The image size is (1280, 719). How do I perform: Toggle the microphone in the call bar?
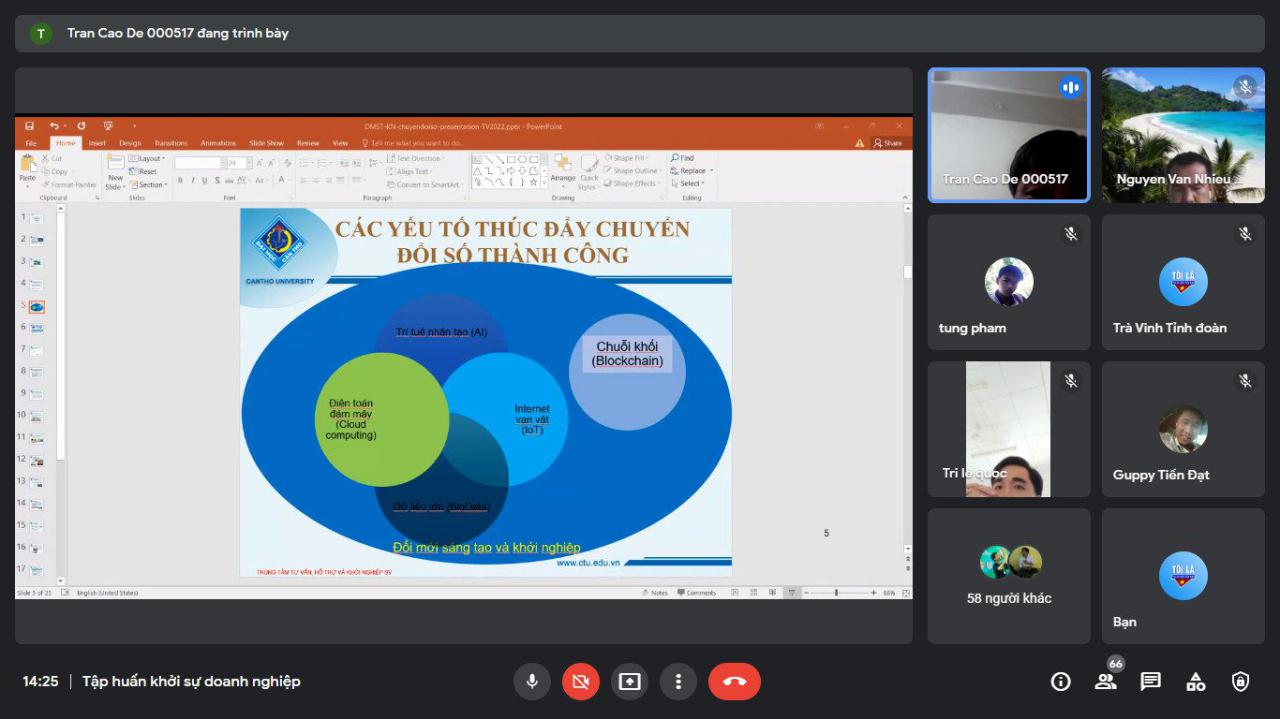tap(532, 682)
